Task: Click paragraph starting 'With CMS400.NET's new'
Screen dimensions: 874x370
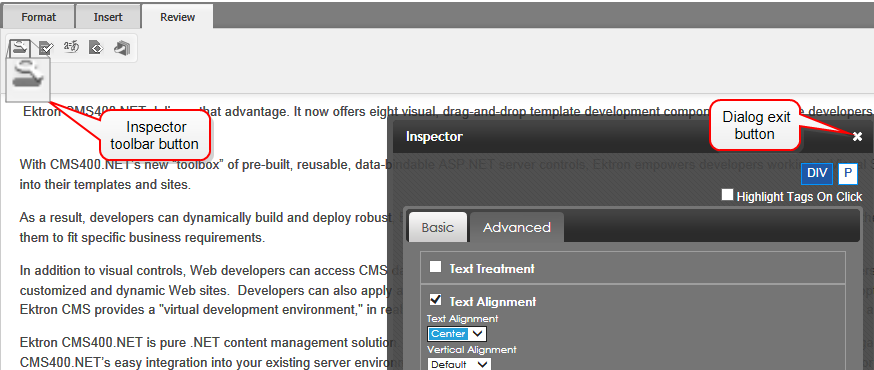Action: [x=204, y=174]
